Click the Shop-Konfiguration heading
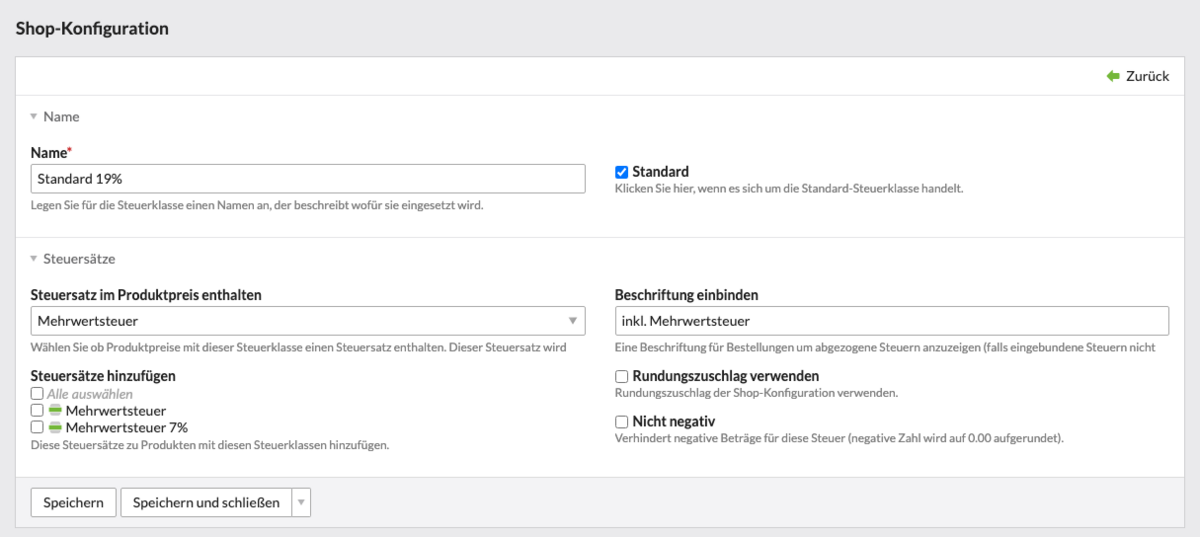Image resolution: width=1200 pixels, height=537 pixels. [92, 29]
